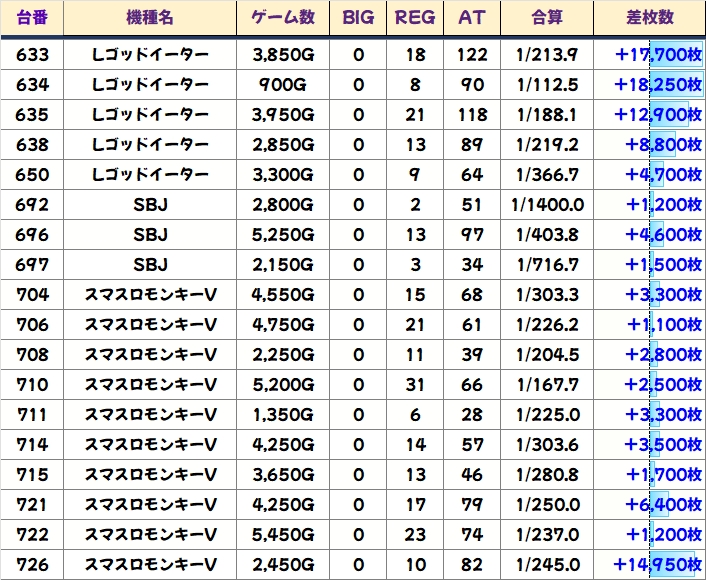
Task: Select machine number 633 cell
Action: (32, 54)
